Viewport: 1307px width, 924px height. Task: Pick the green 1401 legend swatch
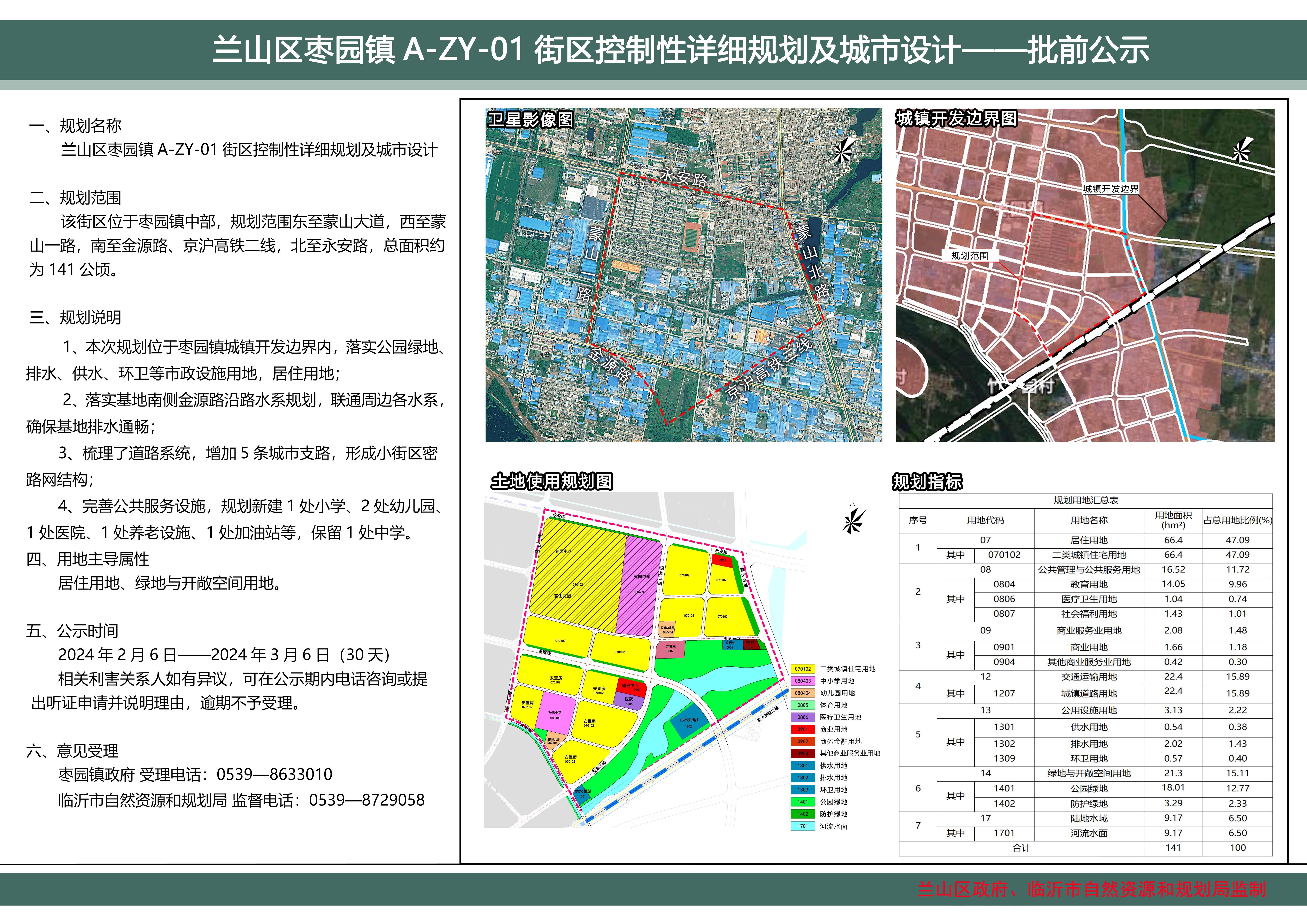point(803,802)
